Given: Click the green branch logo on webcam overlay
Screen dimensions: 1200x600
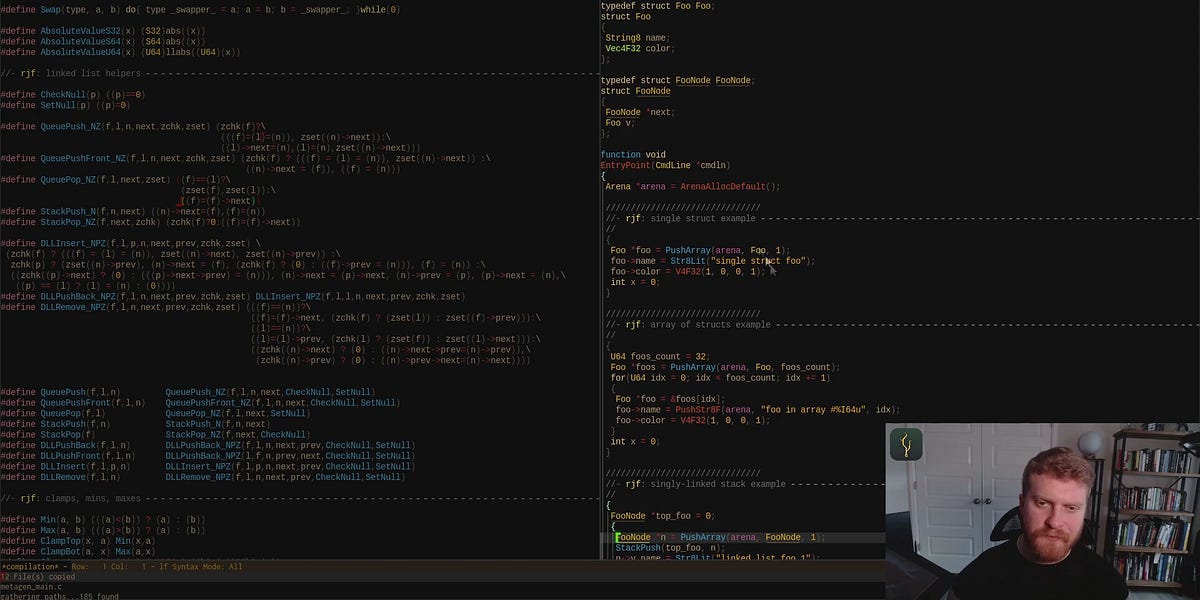Looking at the screenshot, I should point(905,443).
